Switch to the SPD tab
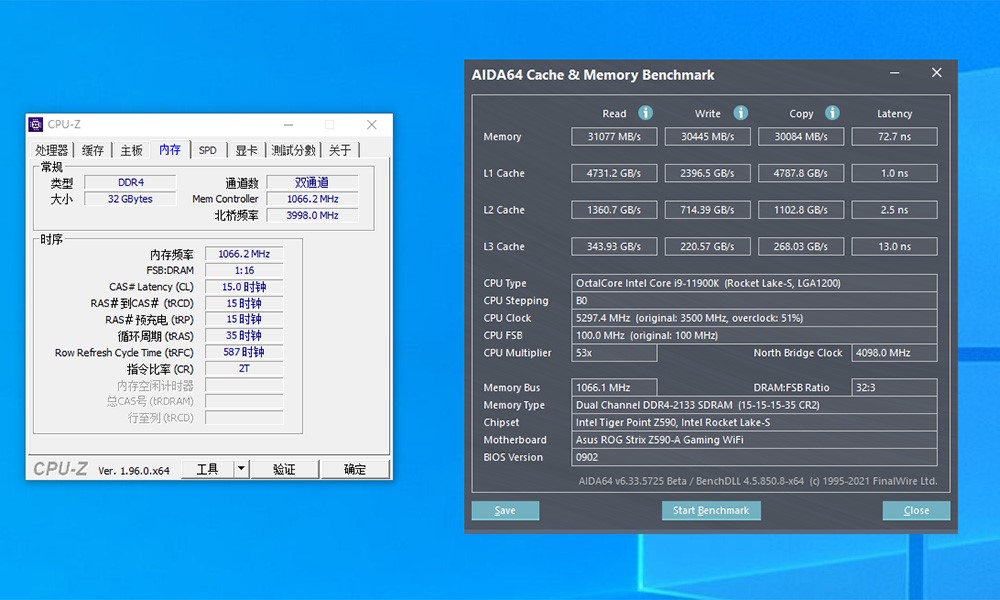The image size is (1000, 600). pos(207,150)
